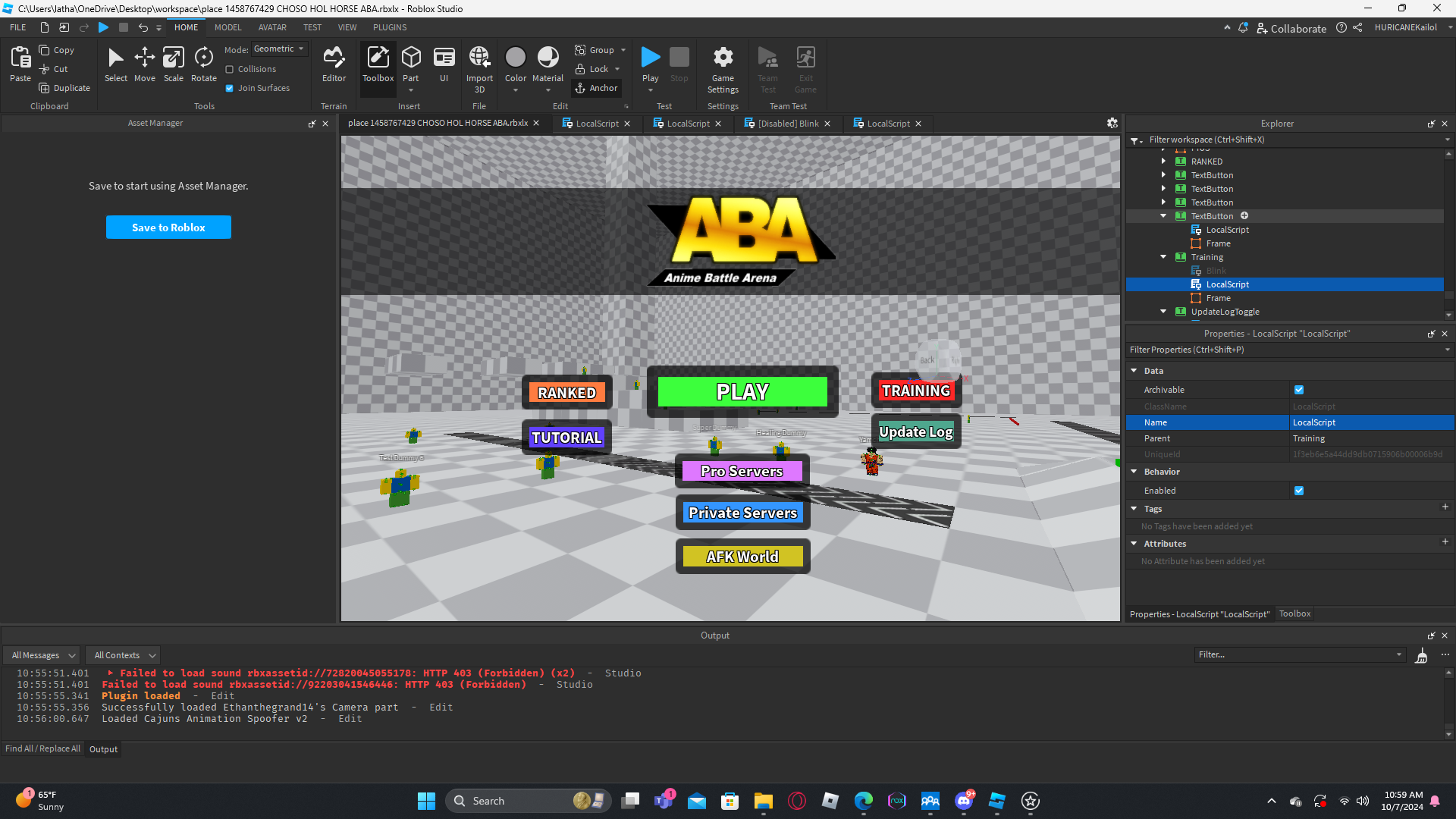Select the Move tool

pyautogui.click(x=144, y=64)
